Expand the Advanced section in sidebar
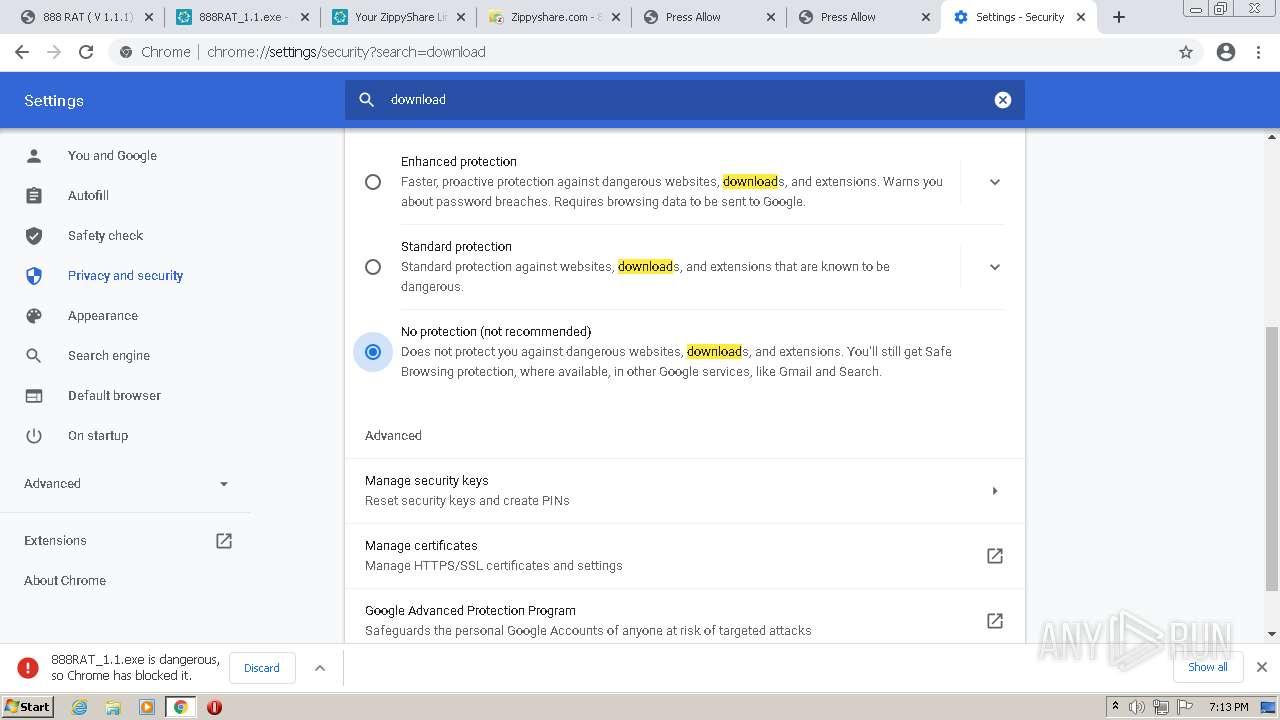The image size is (1280, 720). [x=126, y=484]
